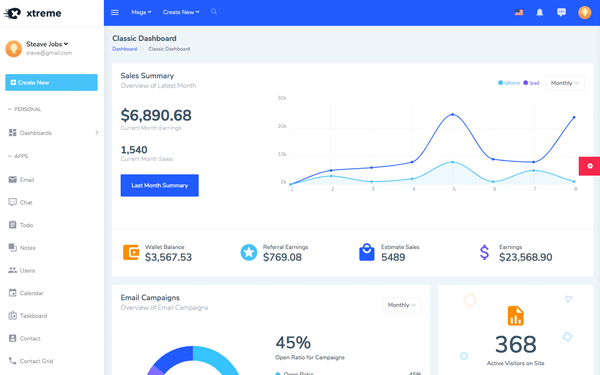Expand the Steave Jobs profile dropdown
The width and height of the screenshot is (600, 375).
coord(47,44)
